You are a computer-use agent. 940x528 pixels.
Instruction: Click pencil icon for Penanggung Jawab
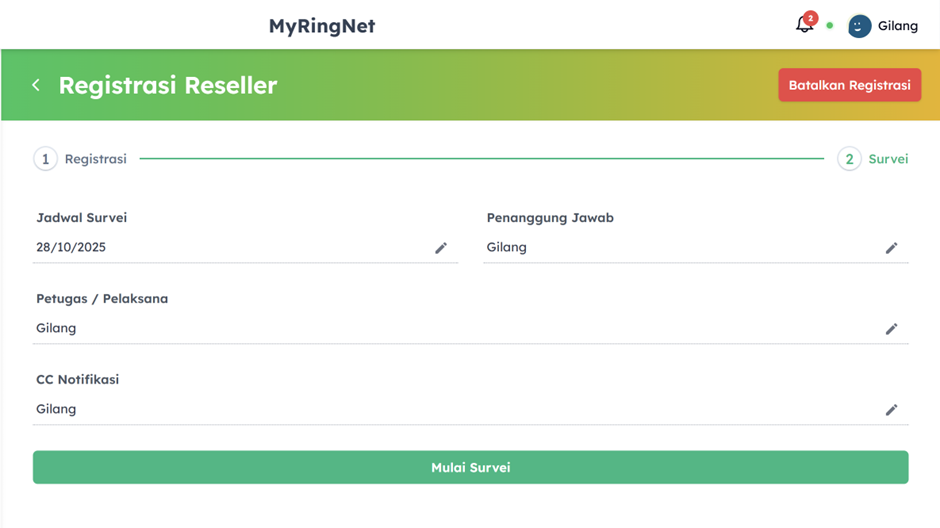tap(891, 248)
